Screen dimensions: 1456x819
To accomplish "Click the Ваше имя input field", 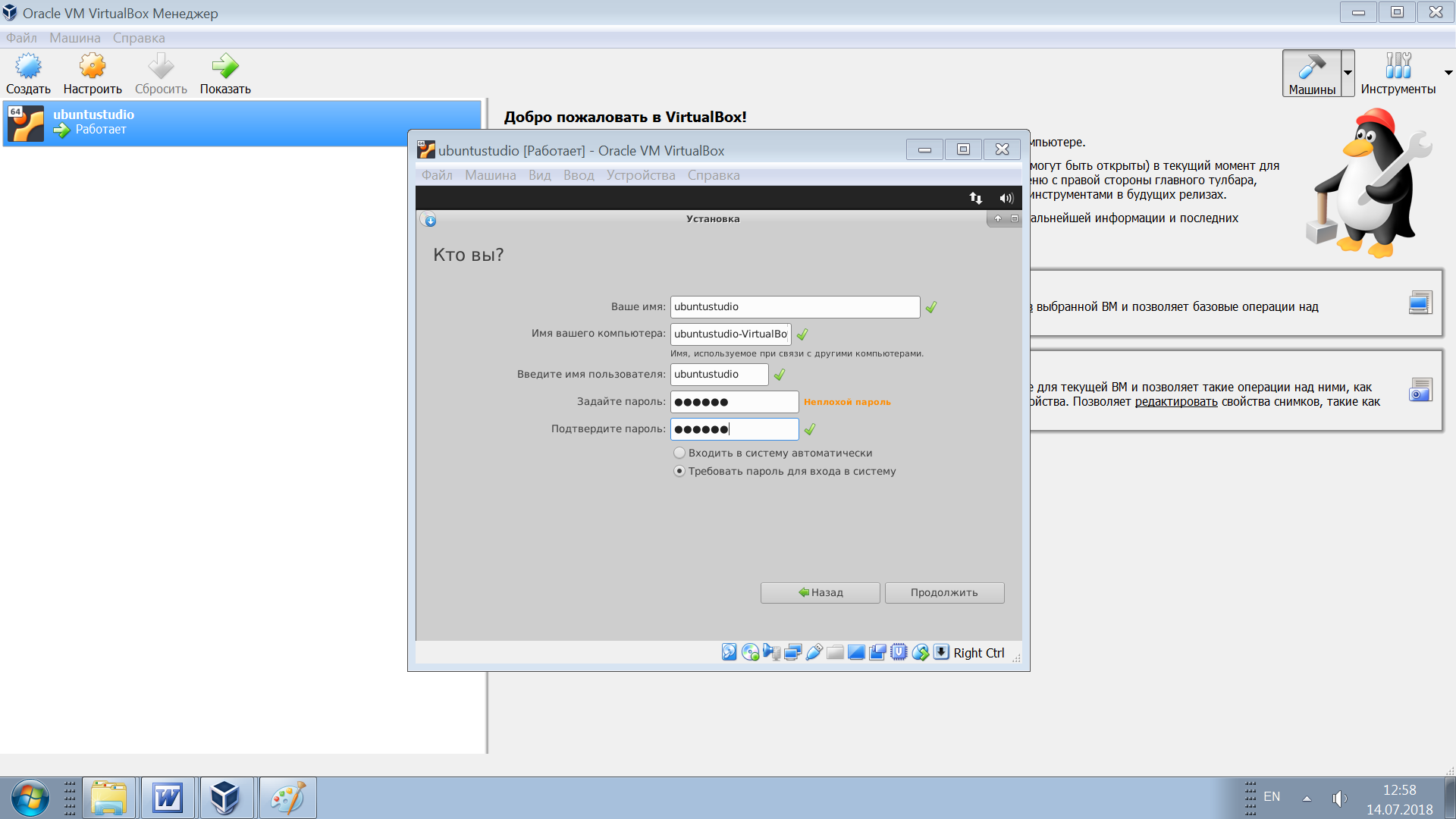I will point(795,306).
